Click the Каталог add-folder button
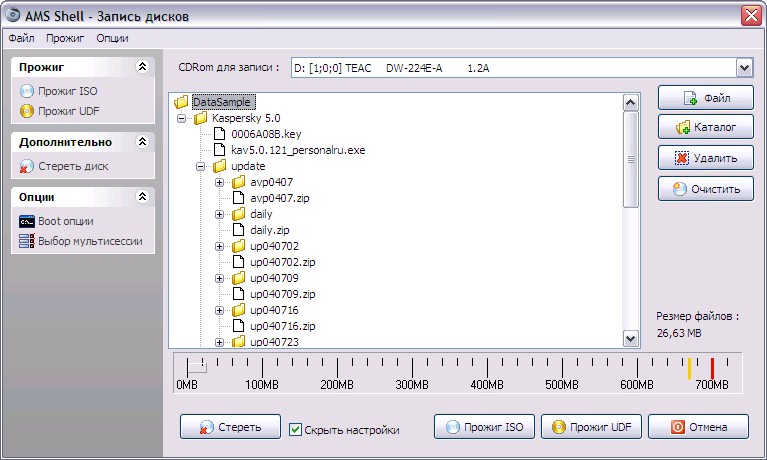The height and width of the screenshot is (460, 767). [x=705, y=127]
